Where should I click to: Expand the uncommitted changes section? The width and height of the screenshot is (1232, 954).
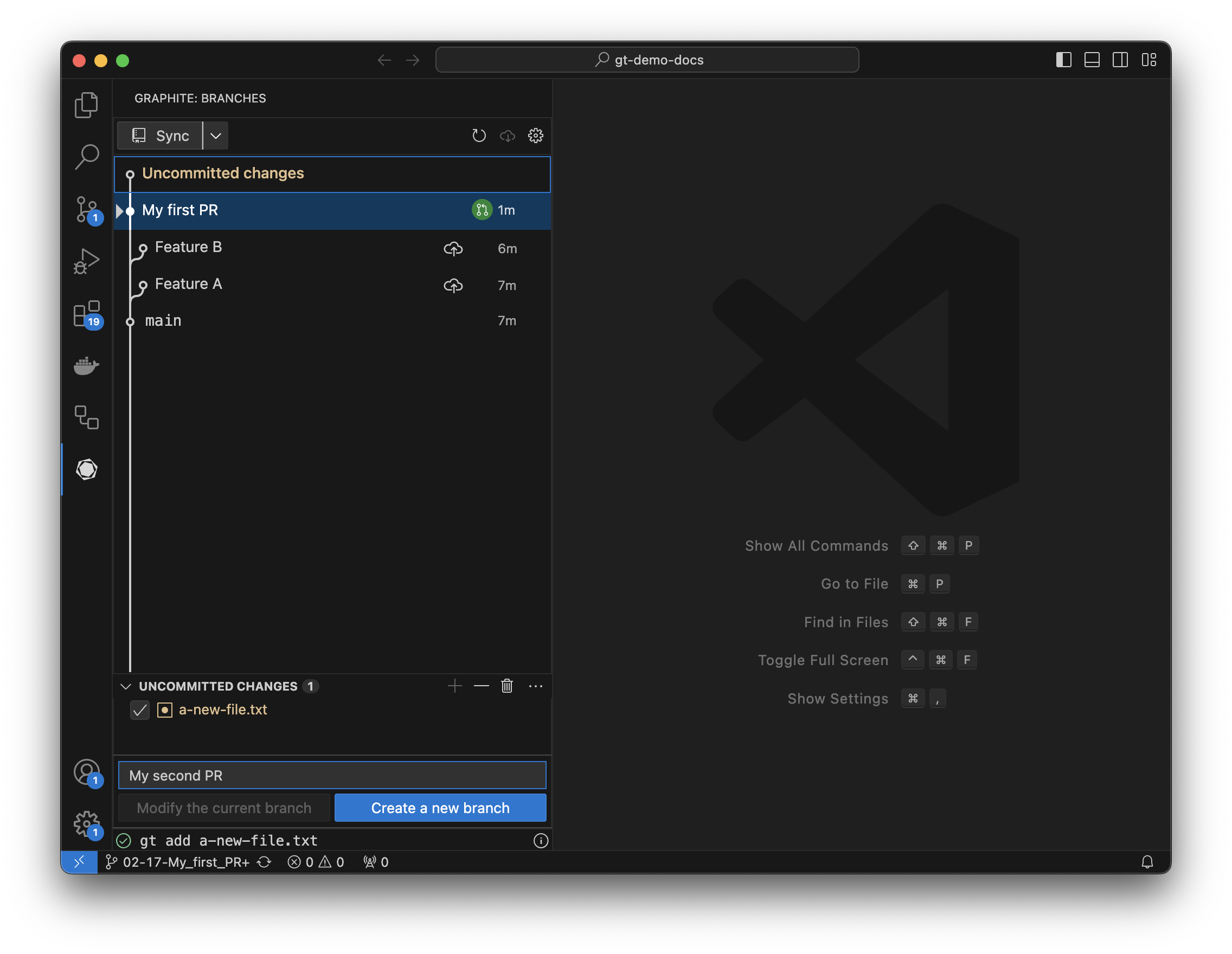pos(125,686)
